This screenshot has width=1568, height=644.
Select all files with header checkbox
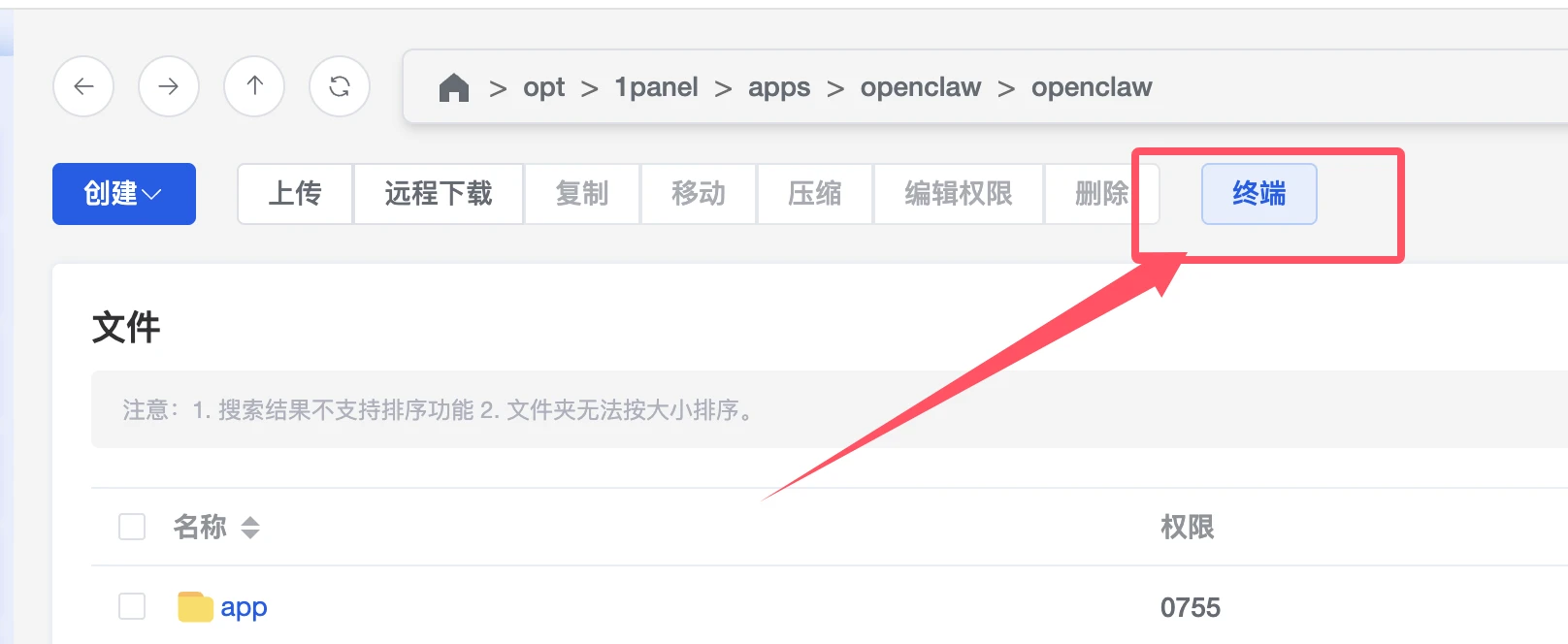click(x=132, y=527)
